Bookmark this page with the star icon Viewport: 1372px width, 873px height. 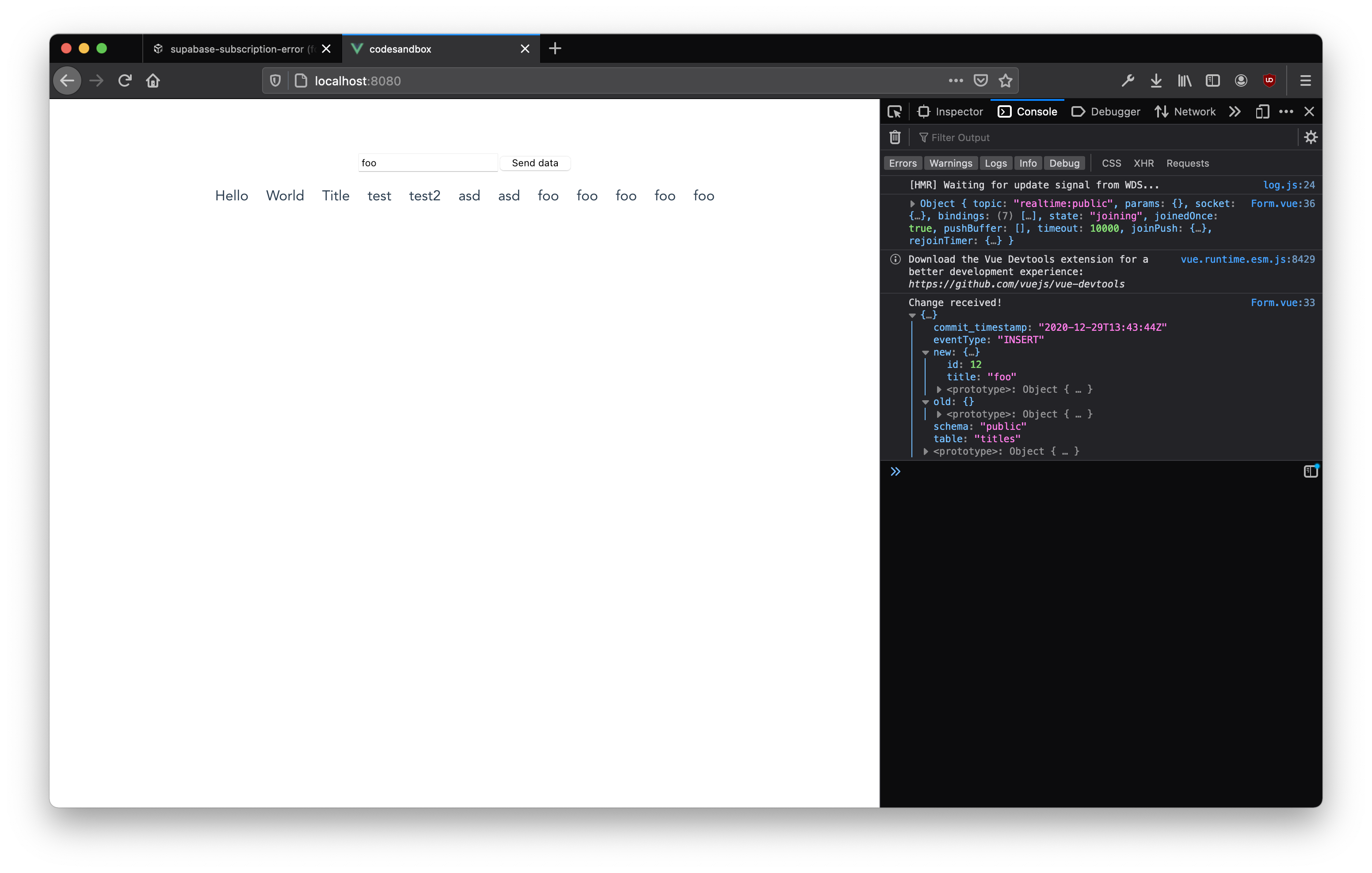[1005, 81]
